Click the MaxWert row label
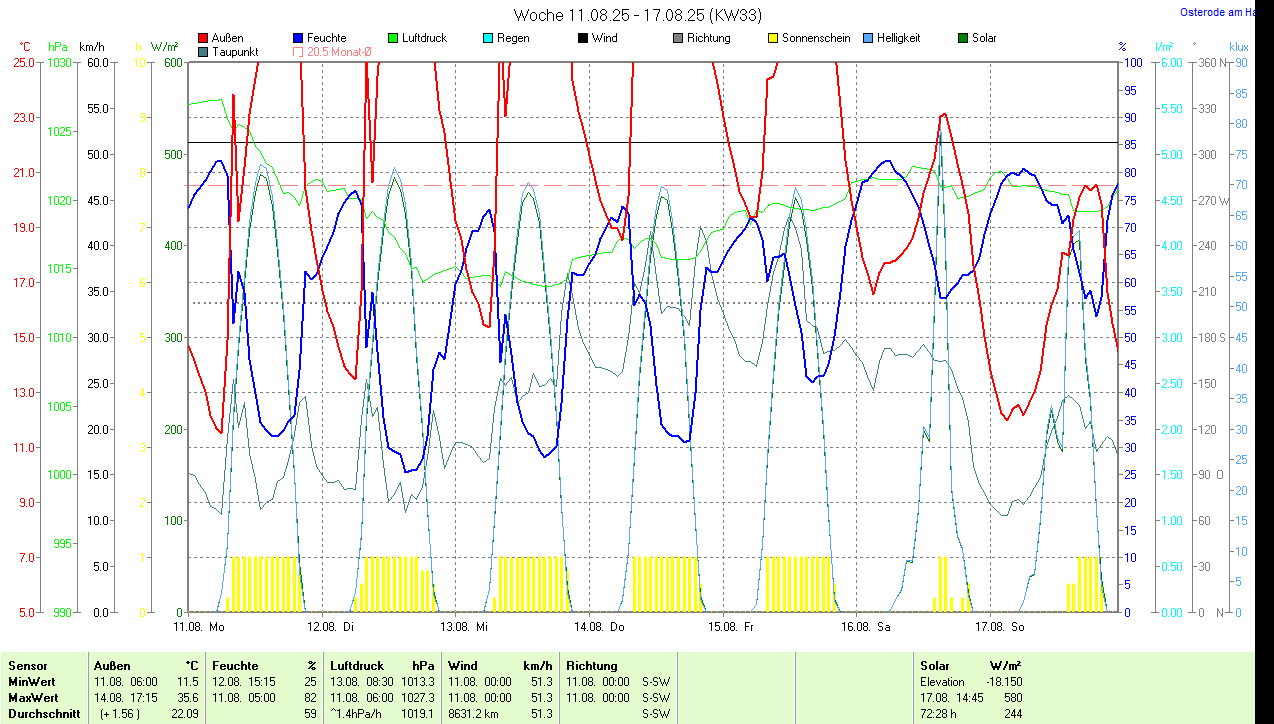This screenshot has height=724, width=1274. click(x=33, y=697)
